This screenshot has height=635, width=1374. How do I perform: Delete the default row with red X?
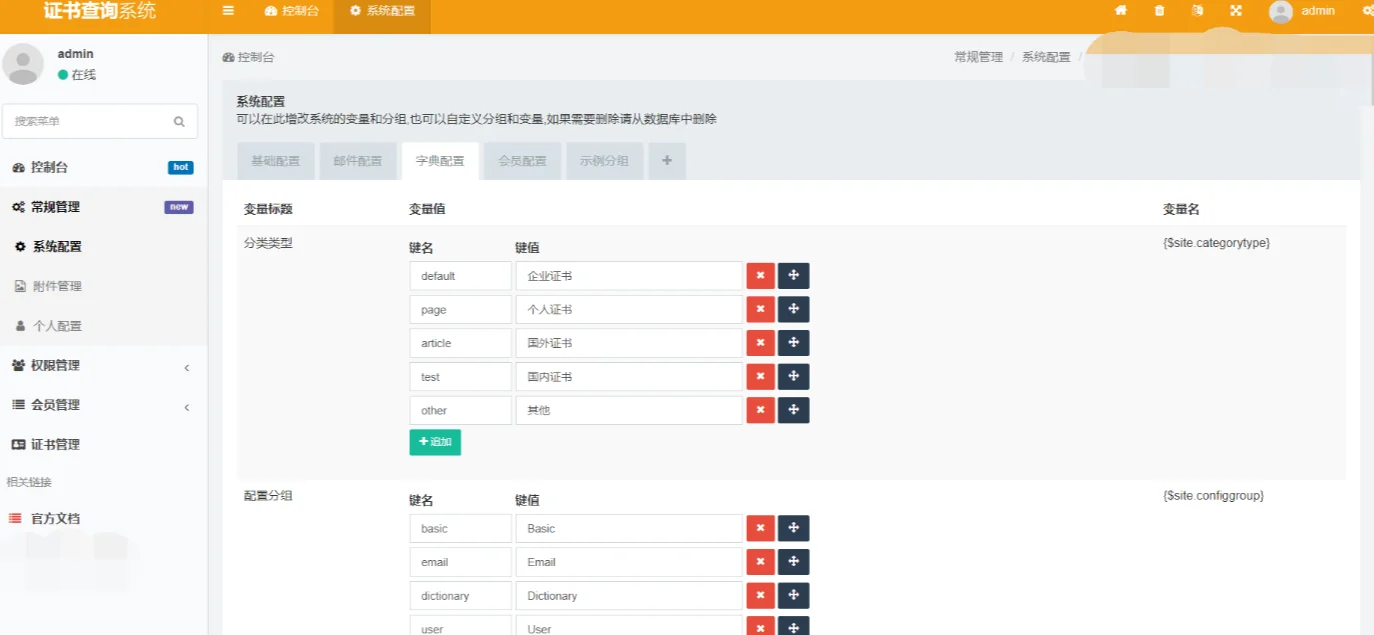[x=760, y=276]
